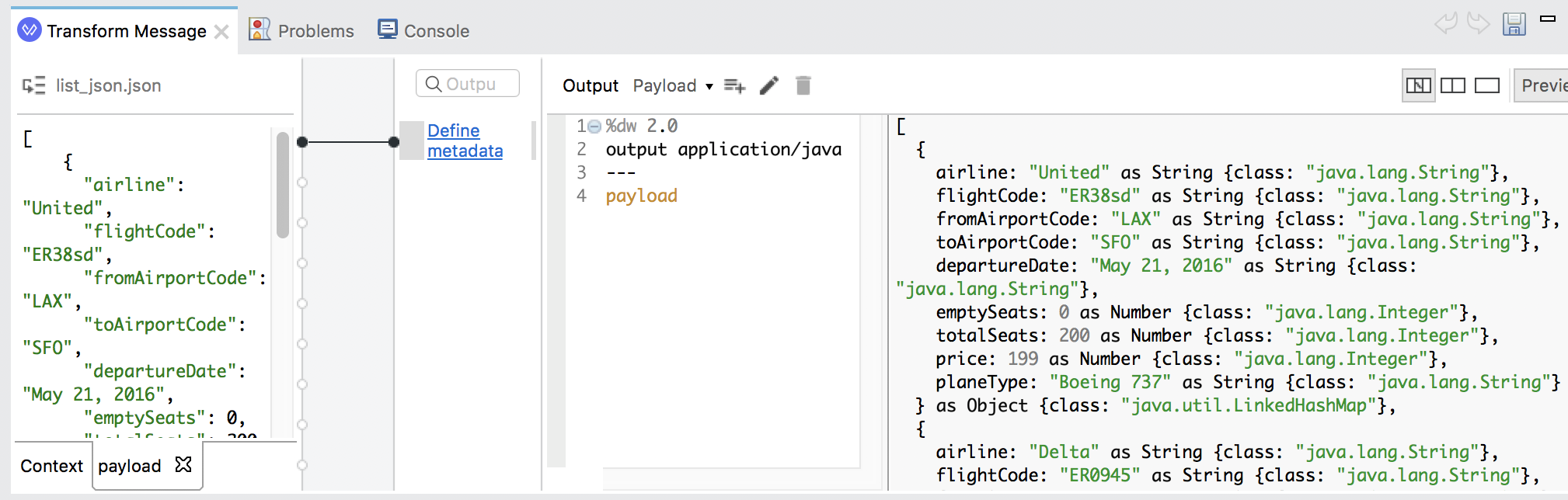Click the price 199 line in preview

point(1192,359)
